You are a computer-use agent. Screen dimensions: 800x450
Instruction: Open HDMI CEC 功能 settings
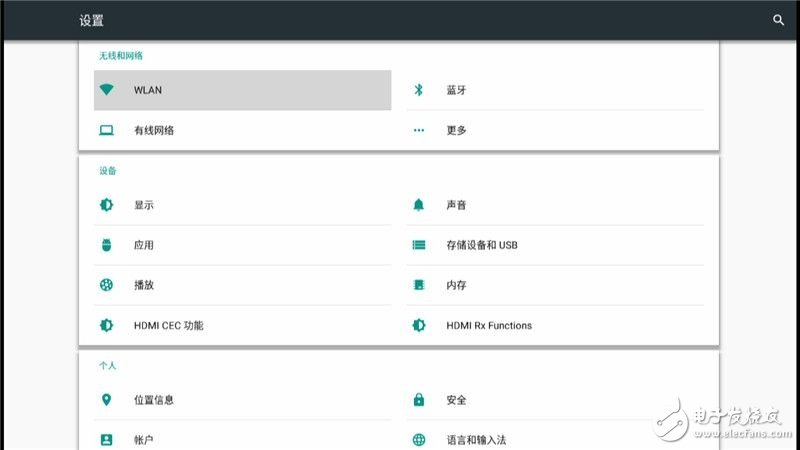click(168, 325)
